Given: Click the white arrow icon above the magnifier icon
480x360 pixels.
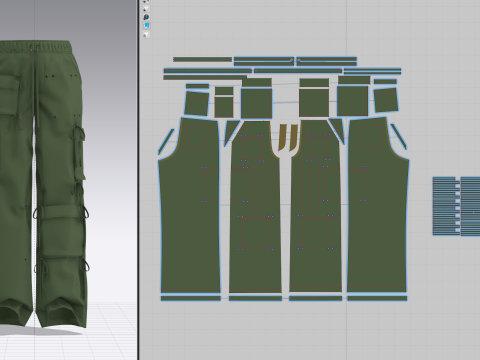Looking at the screenshot, I should [x=146, y=8].
